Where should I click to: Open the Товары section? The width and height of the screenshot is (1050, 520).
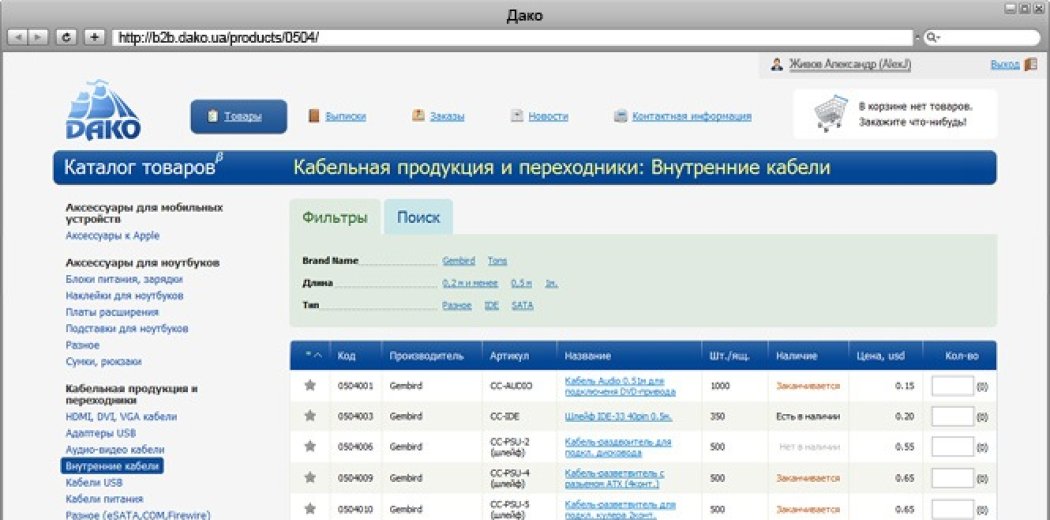[239, 116]
